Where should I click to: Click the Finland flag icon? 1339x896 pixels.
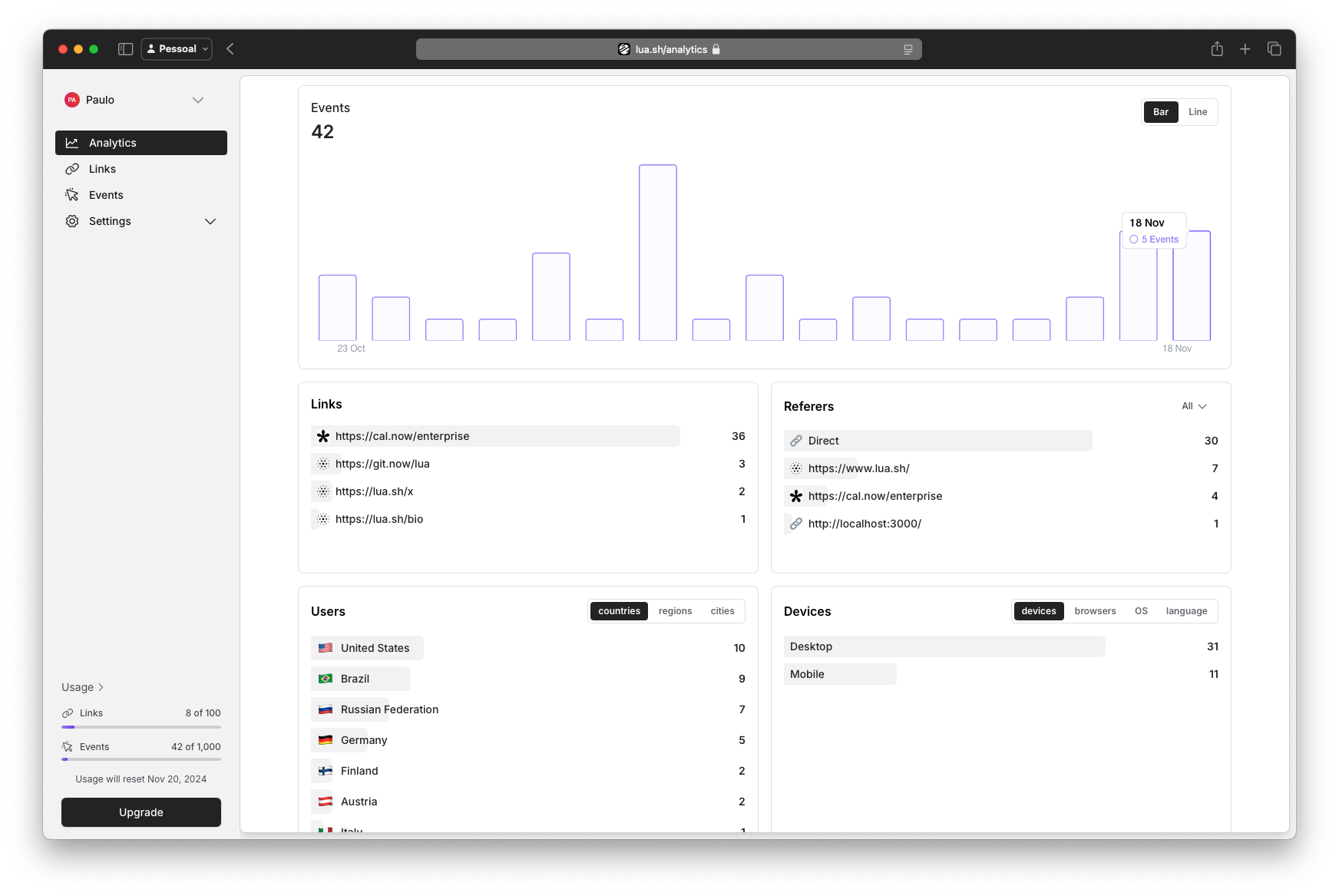(x=326, y=771)
